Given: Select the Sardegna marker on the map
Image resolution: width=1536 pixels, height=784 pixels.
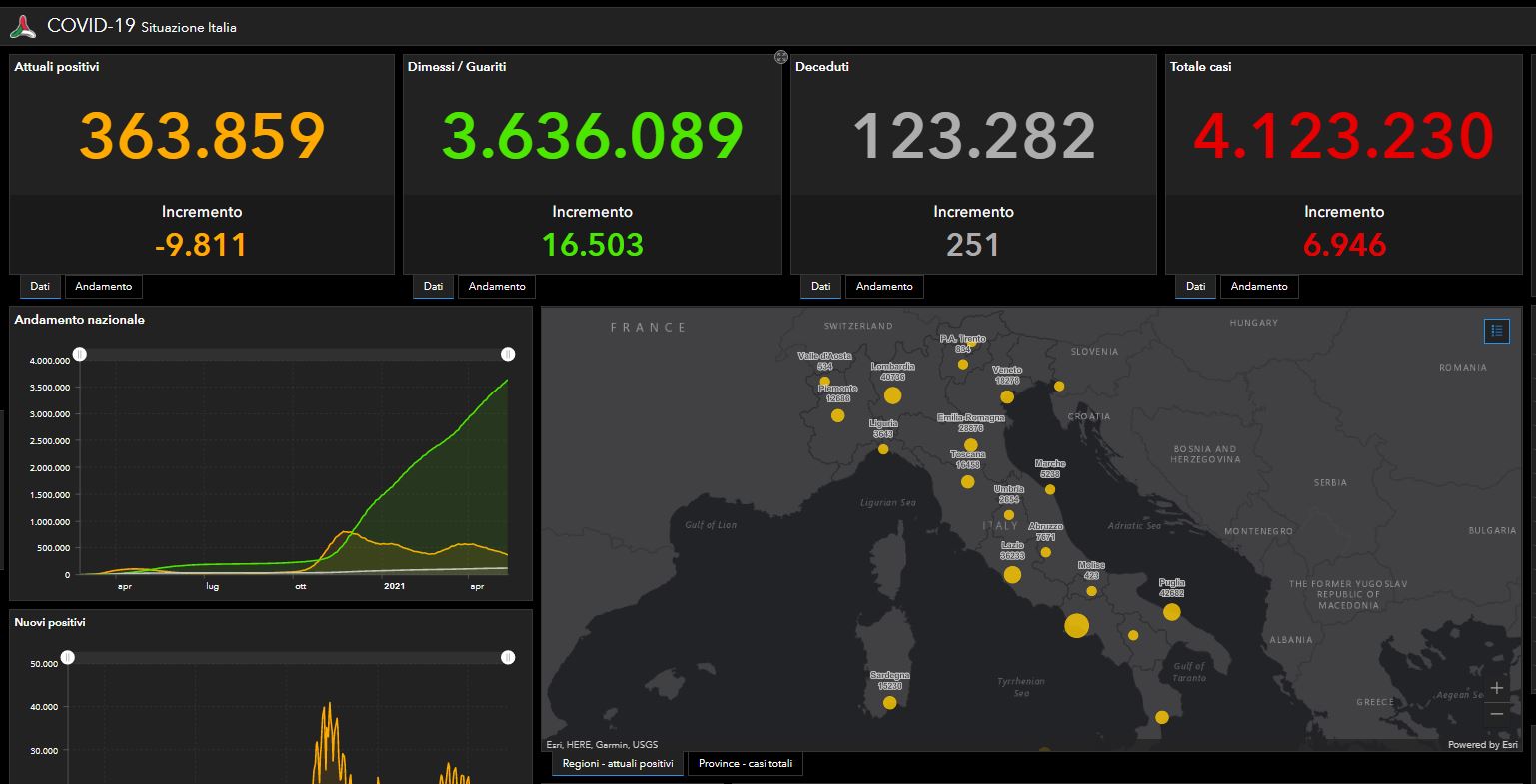Looking at the screenshot, I should coord(889,703).
